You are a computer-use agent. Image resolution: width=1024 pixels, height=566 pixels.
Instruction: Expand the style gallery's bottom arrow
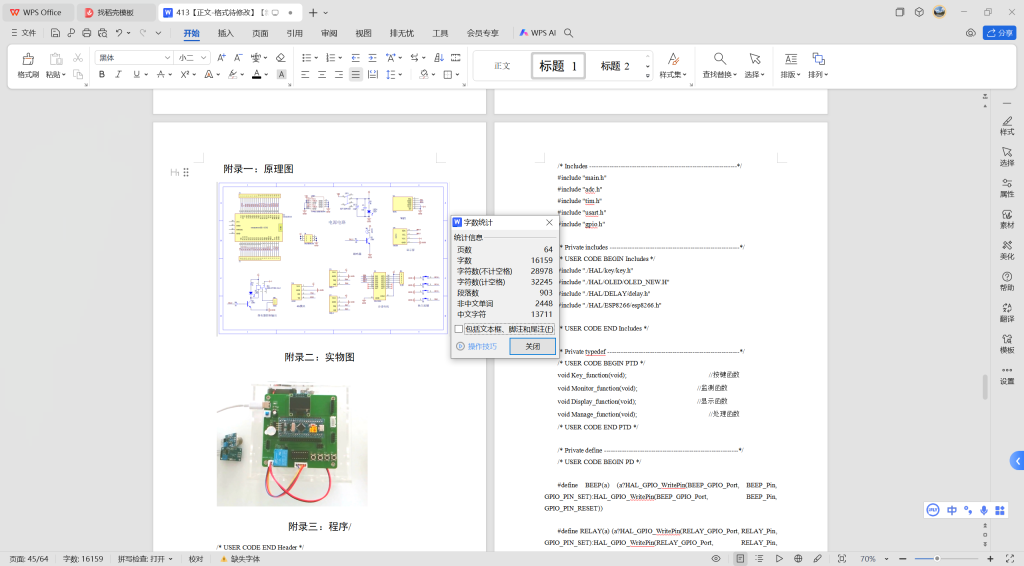[x=648, y=76]
